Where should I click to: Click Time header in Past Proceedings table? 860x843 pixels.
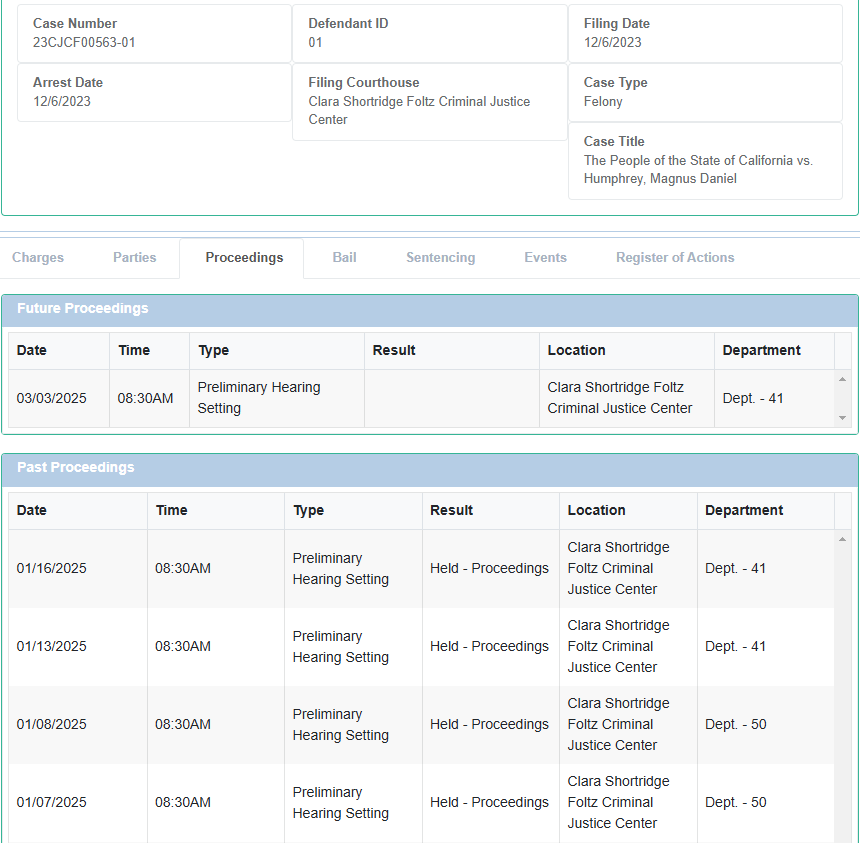tap(172, 510)
